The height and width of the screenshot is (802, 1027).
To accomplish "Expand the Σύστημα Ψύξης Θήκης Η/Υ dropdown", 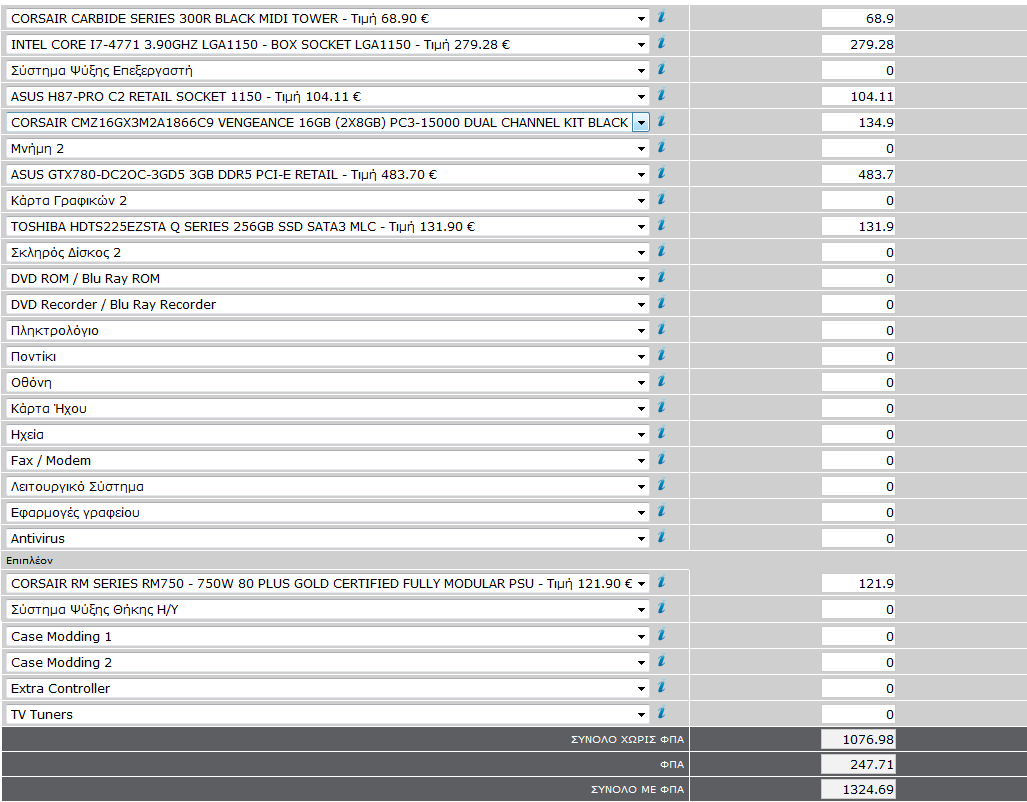I will 327,609.
